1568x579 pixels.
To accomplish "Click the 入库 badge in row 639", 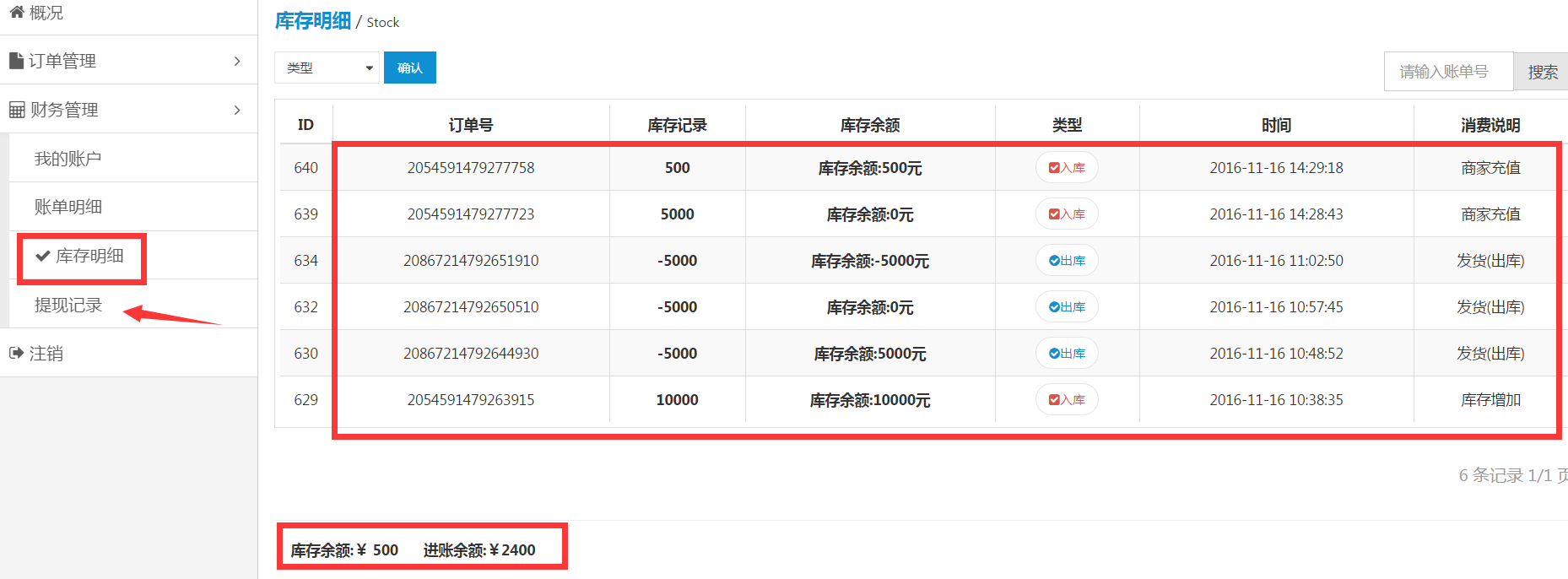I will [1067, 214].
